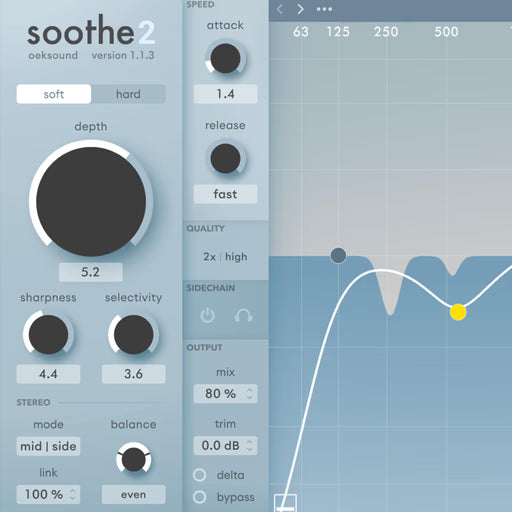Enable the delta radio button
This screenshot has width=512, height=512.
coord(199,475)
